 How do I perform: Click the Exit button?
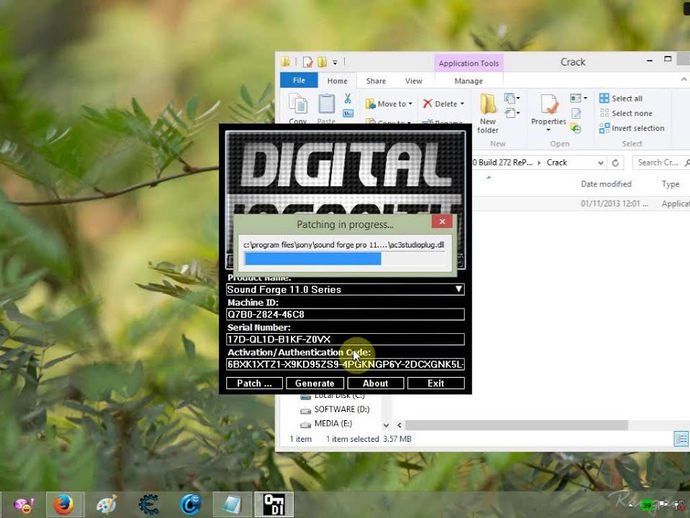tap(435, 383)
